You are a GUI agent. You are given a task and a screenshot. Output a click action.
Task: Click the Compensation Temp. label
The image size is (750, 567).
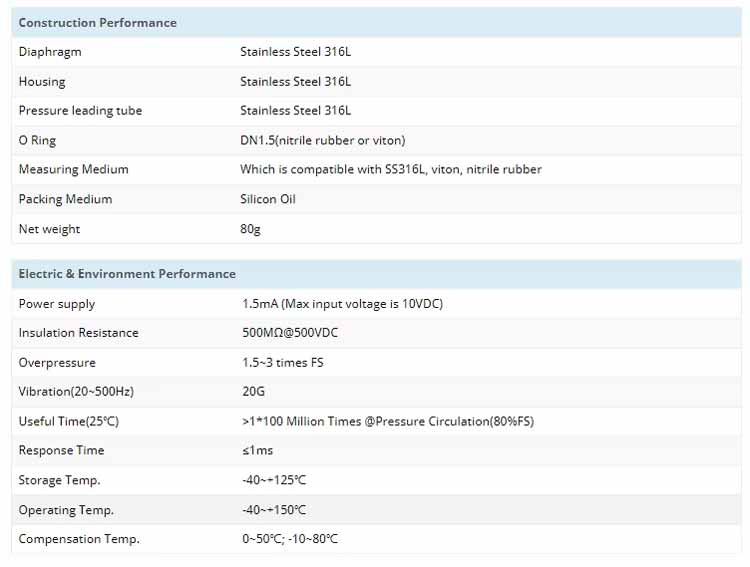point(79,539)
